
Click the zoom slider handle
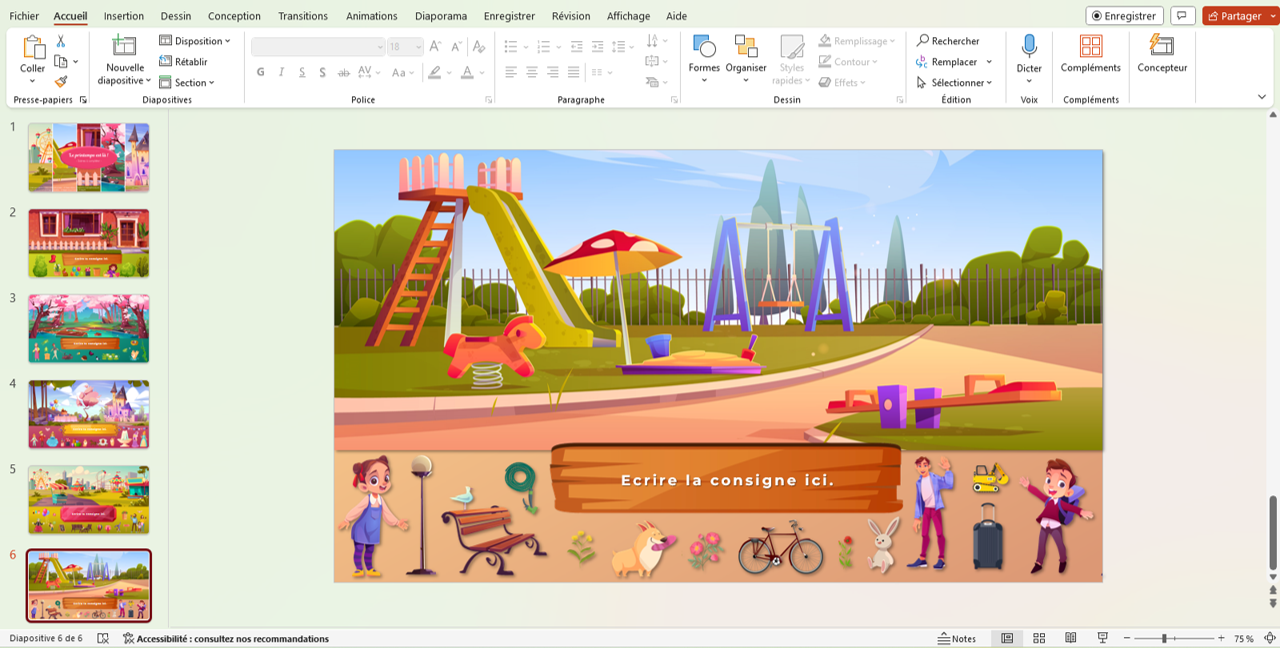click(1164, 638)
